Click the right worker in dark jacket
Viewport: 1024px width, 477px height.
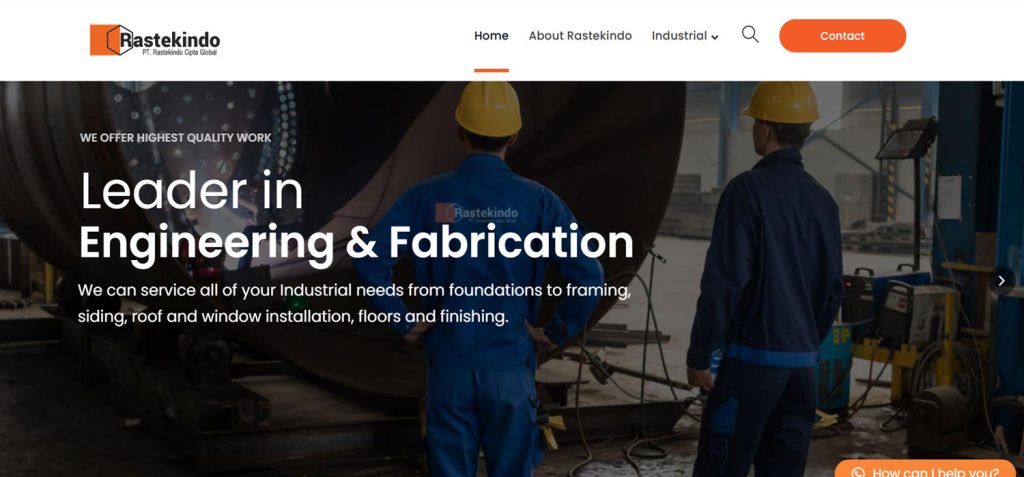tap(764, 281)
